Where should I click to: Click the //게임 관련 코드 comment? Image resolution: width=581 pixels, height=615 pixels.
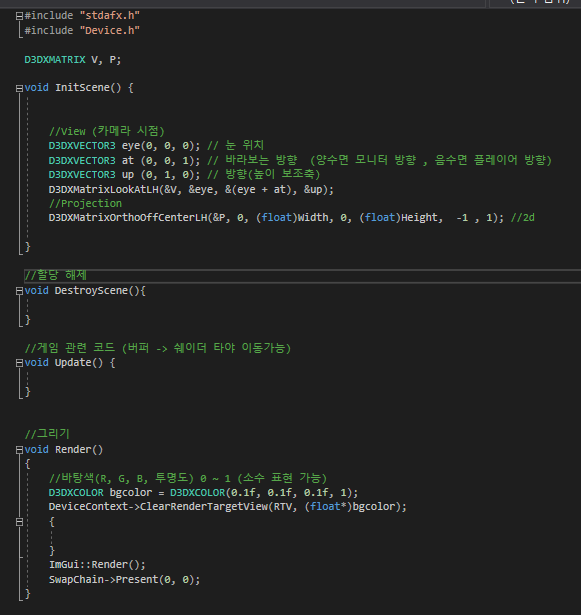(x=158, y=348)
